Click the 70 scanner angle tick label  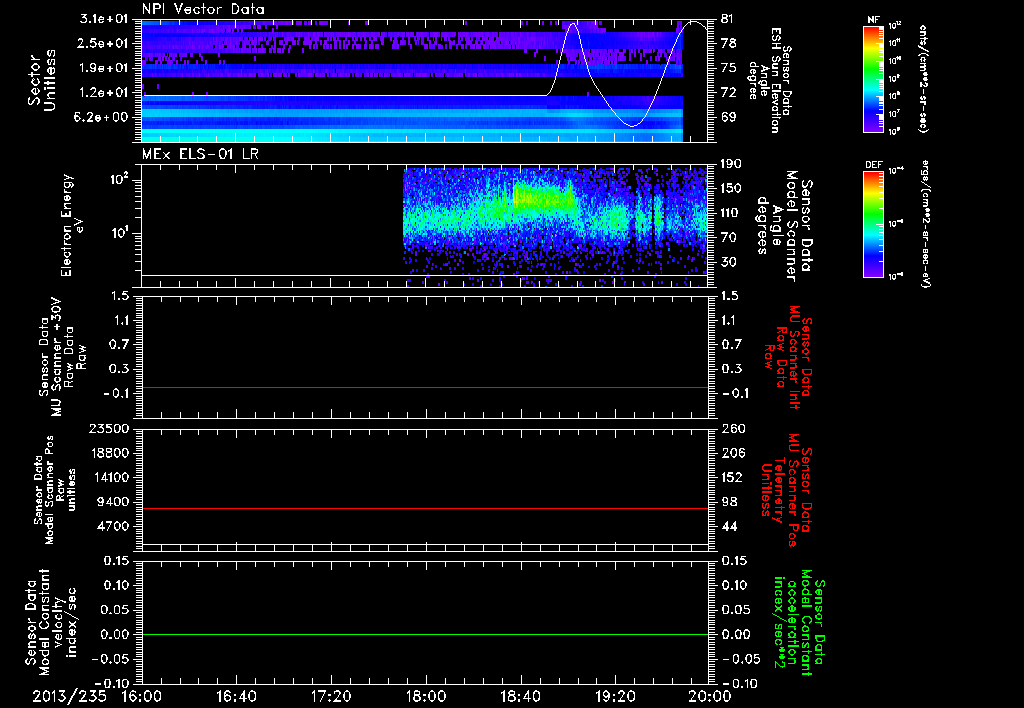pyautogui.click(x=728, y=238)
